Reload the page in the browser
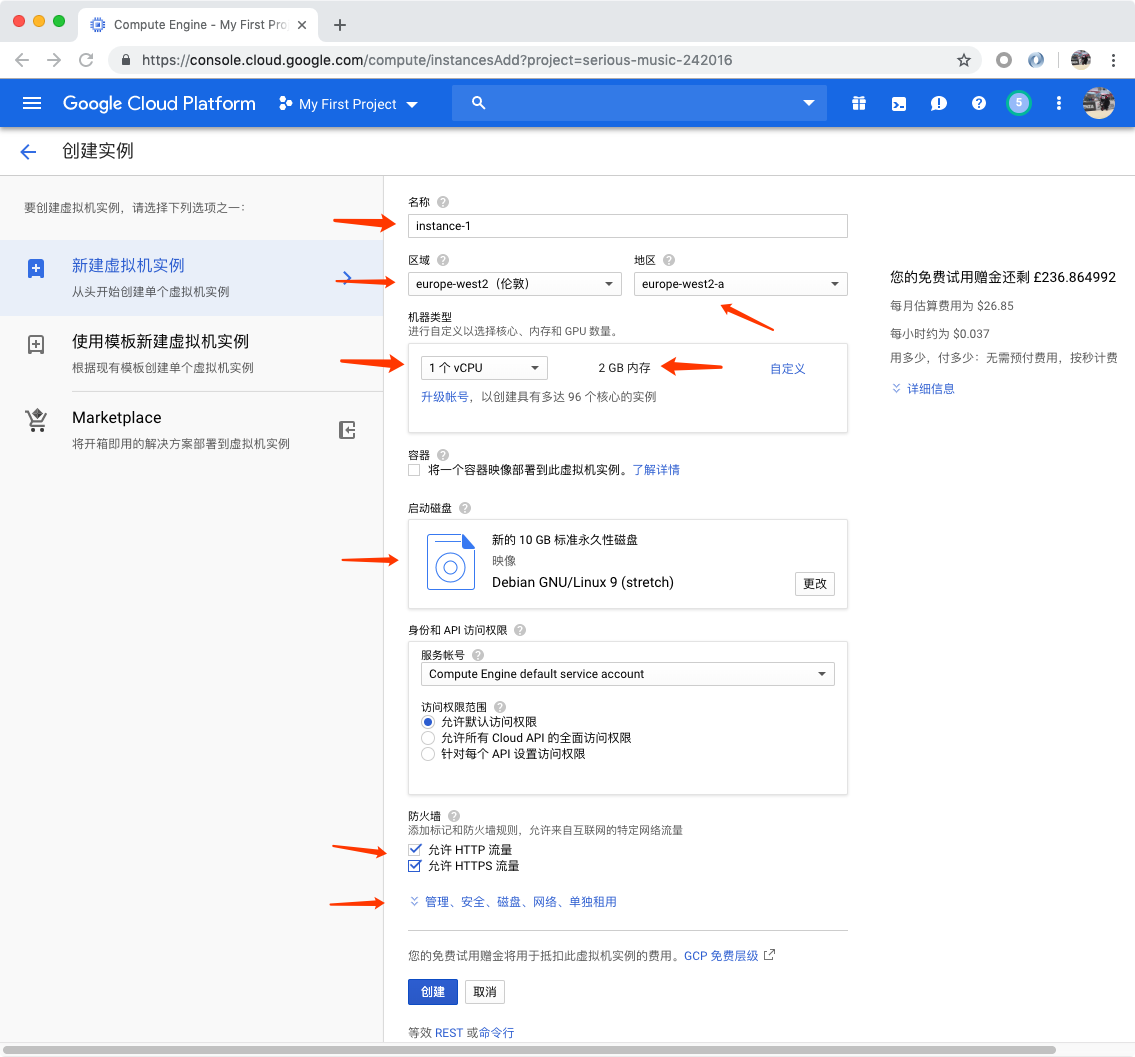Screen dimensions: 1135x1057 pos(86,60)
